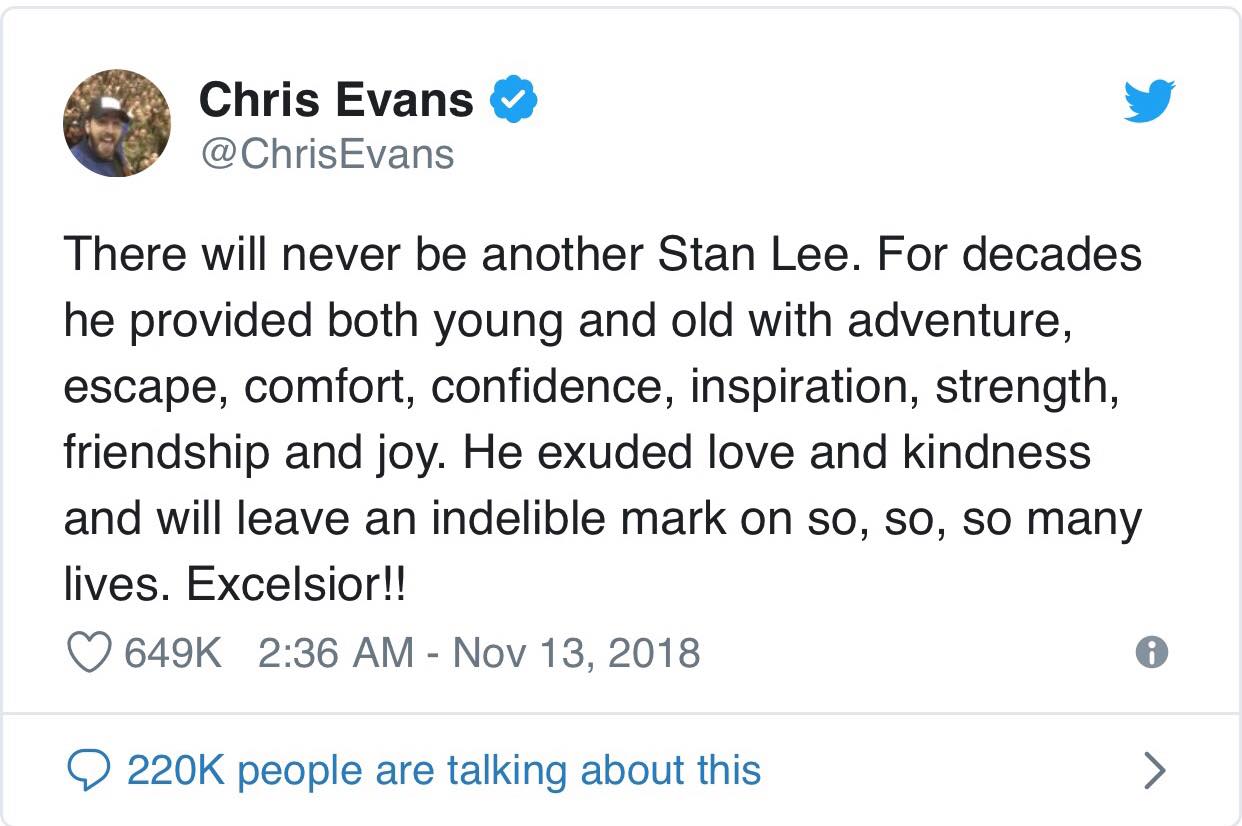This screenshot has width=1242, height=826.
Task: Click the blue verified badge
Action: 514,101
